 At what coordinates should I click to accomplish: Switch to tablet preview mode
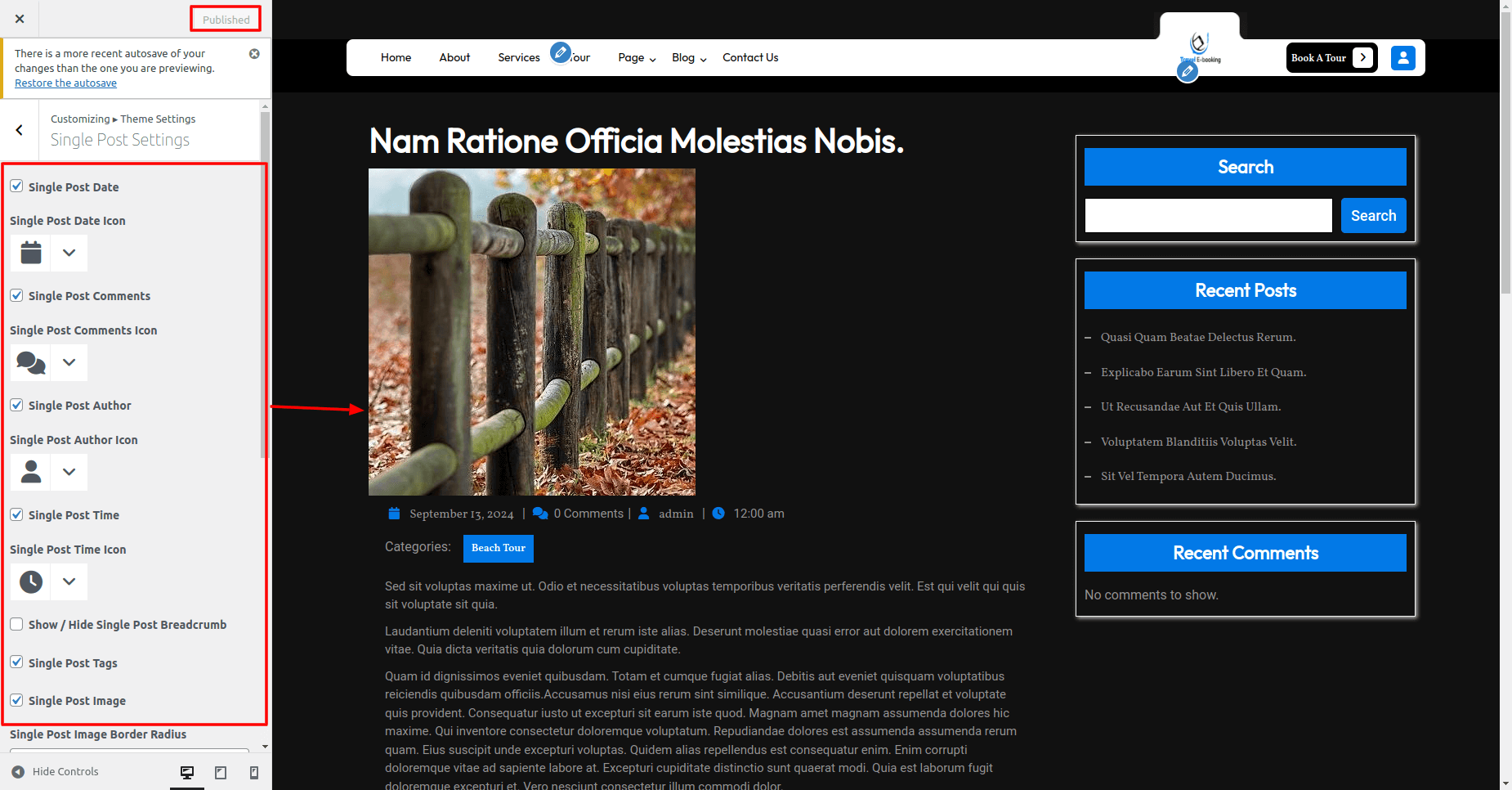(221, 772)
